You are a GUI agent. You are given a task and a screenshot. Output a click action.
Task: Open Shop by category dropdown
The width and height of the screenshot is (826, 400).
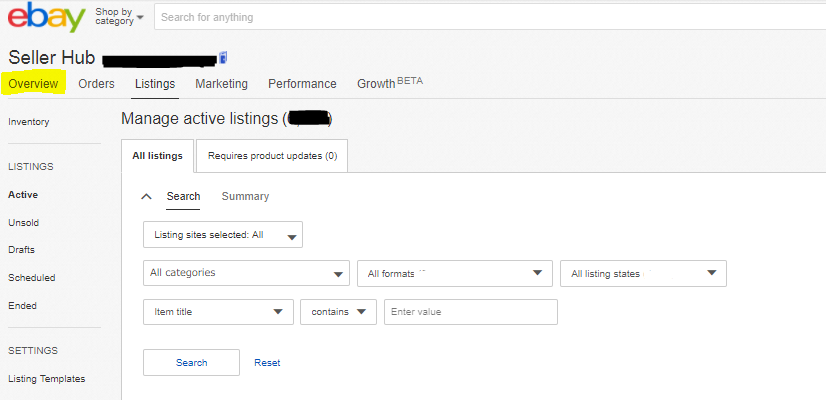[118, 17]
